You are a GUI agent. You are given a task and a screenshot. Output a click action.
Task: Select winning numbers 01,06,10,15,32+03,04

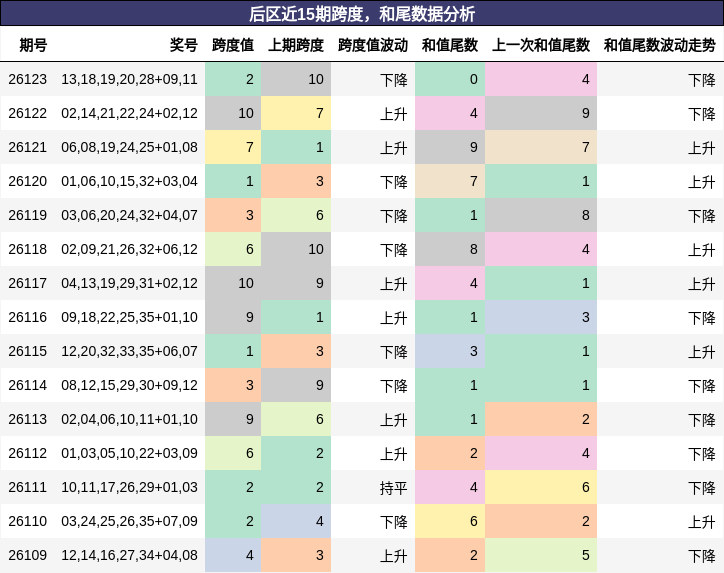tap(129, 181)
